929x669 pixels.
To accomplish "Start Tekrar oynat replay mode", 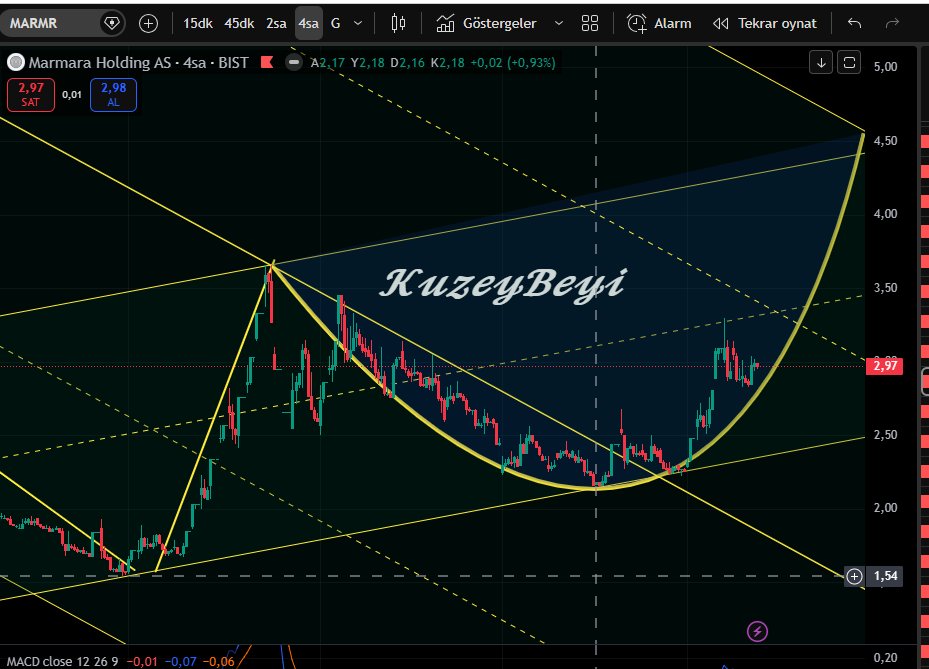I will 764,23.
